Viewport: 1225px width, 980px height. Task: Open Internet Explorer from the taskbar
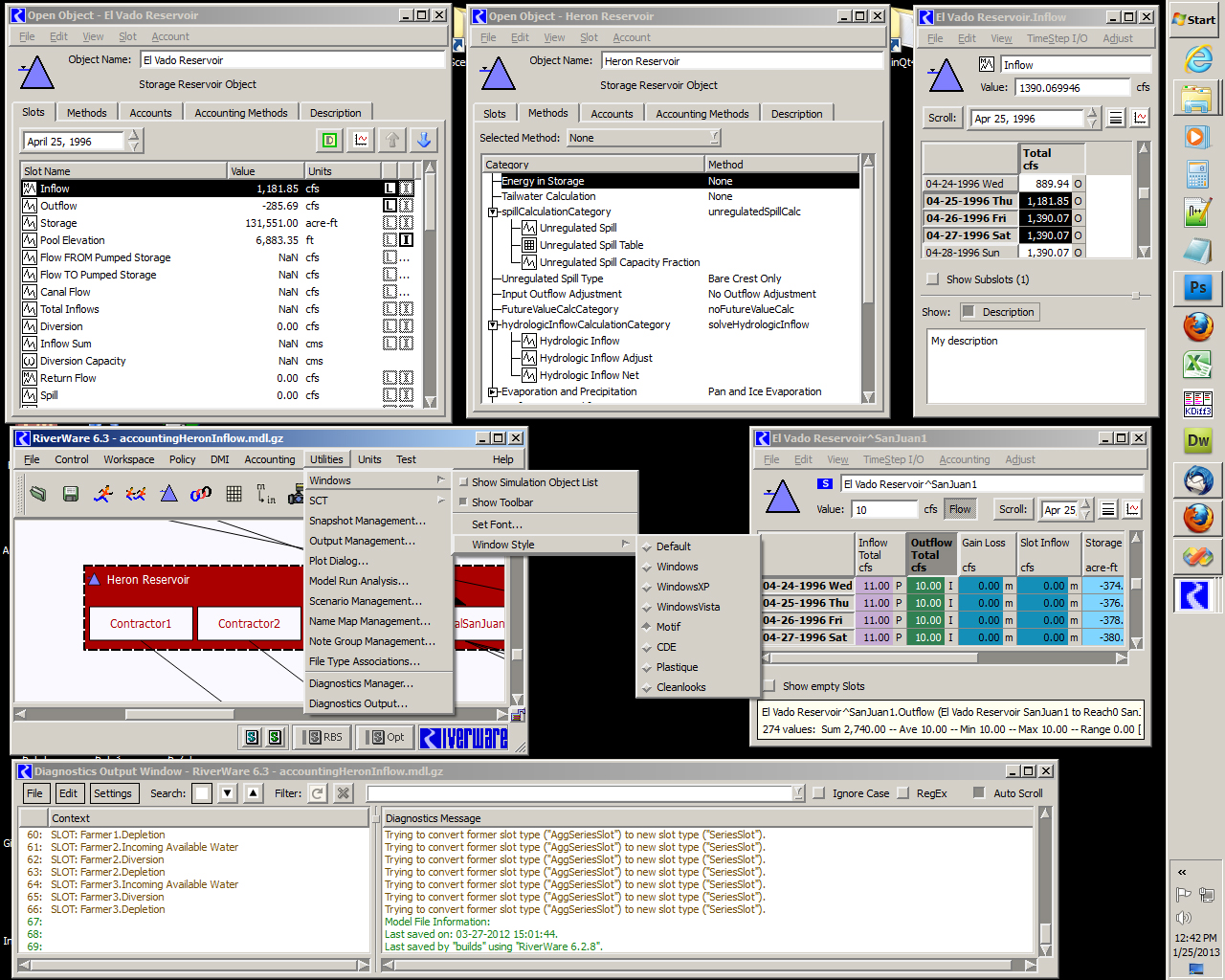pyautogui.click(x=1197, y=58)
